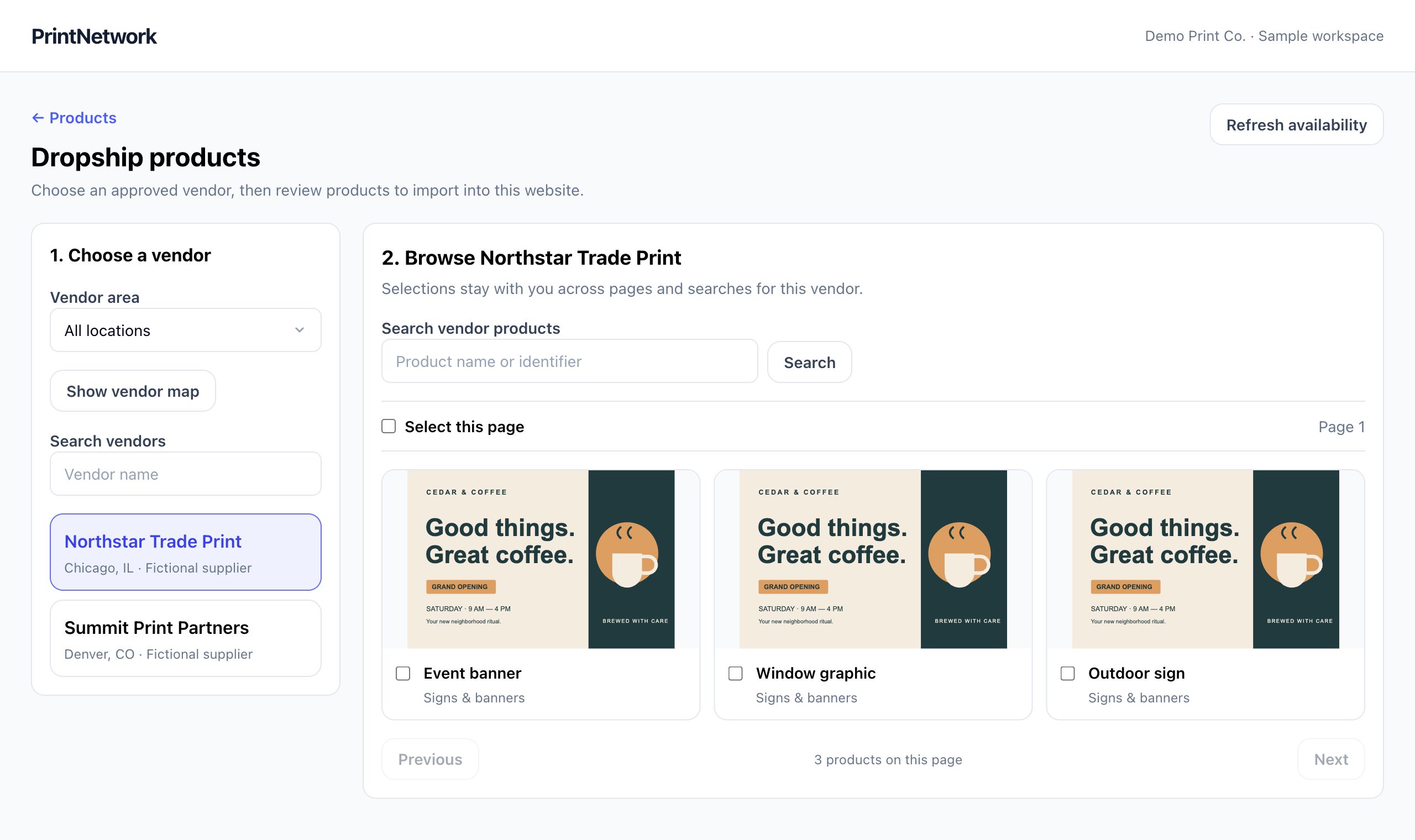Viewport: 1415px width, 840px height.
Task: Click 'Demo Print Co. · Sample workspace' text
Action: tap(1264, 36)
